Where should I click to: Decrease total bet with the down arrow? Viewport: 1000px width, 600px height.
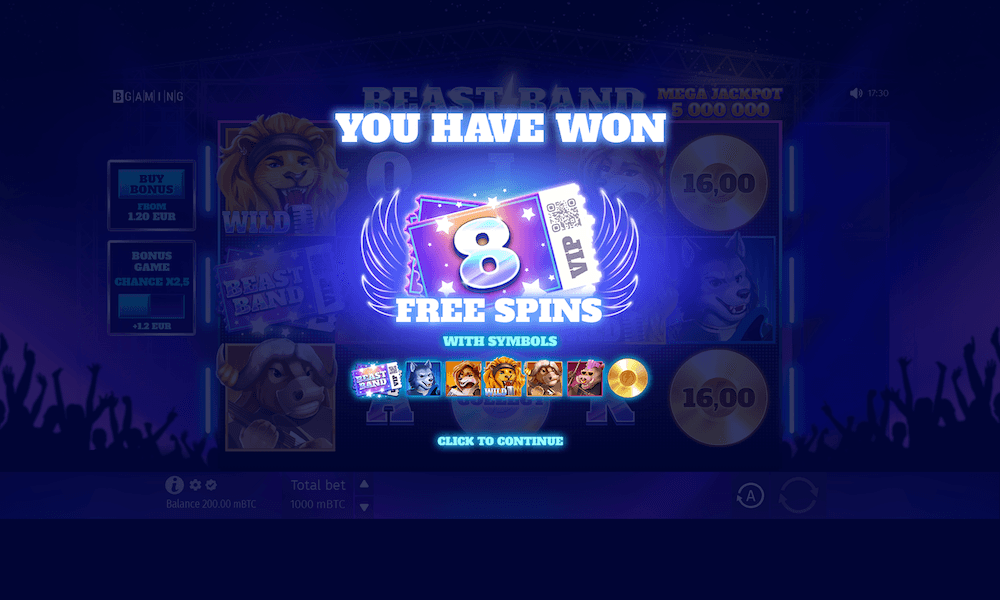pos(364,507)
